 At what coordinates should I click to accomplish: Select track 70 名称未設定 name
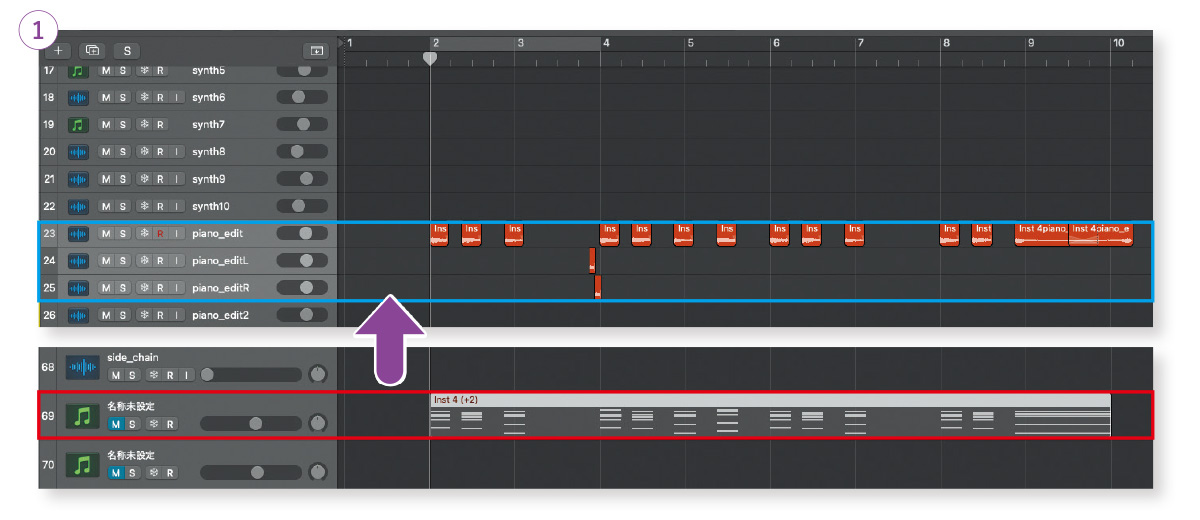(129, 455)
